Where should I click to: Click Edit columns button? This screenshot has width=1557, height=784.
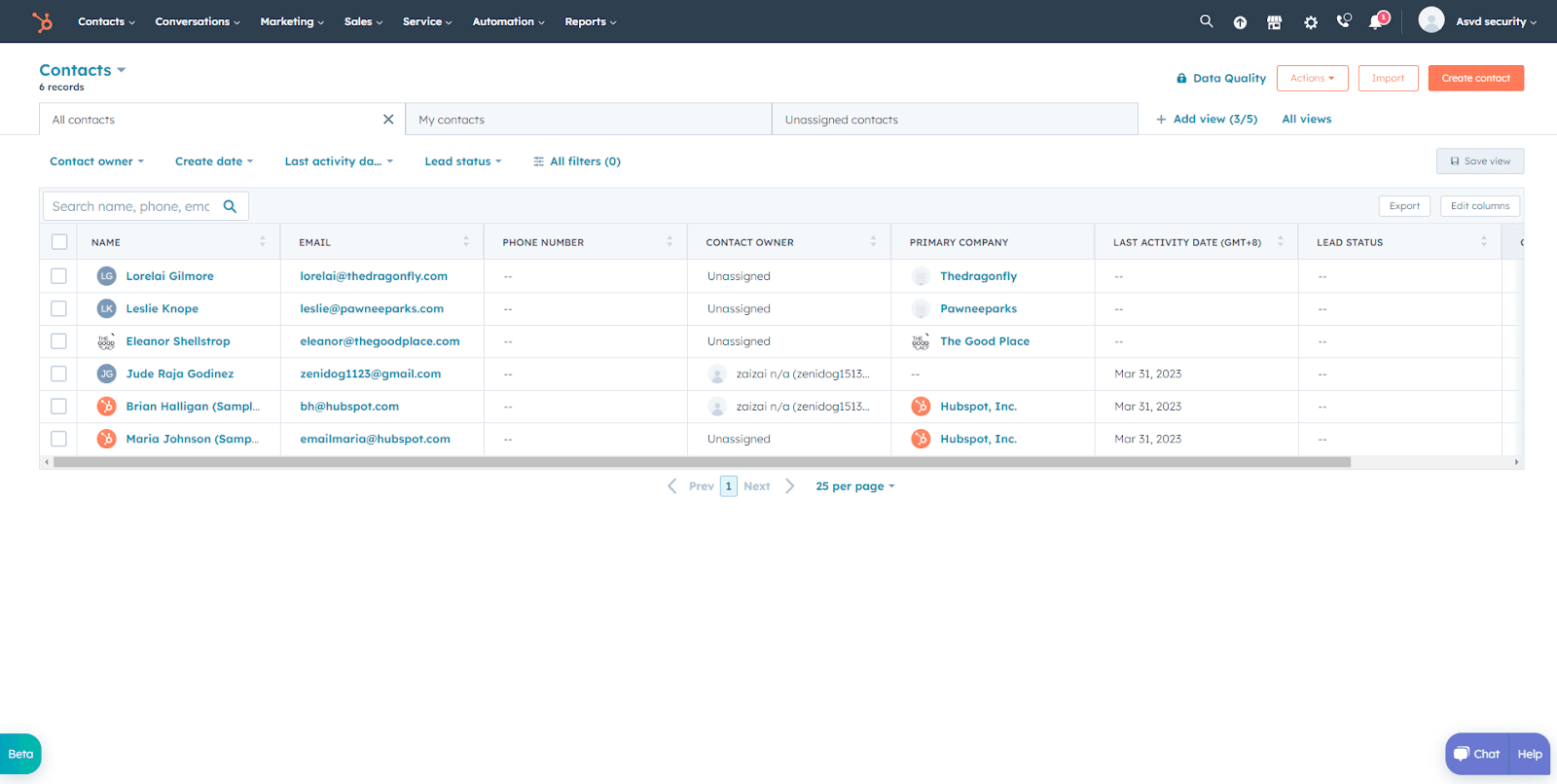(x=1480, y=206)
